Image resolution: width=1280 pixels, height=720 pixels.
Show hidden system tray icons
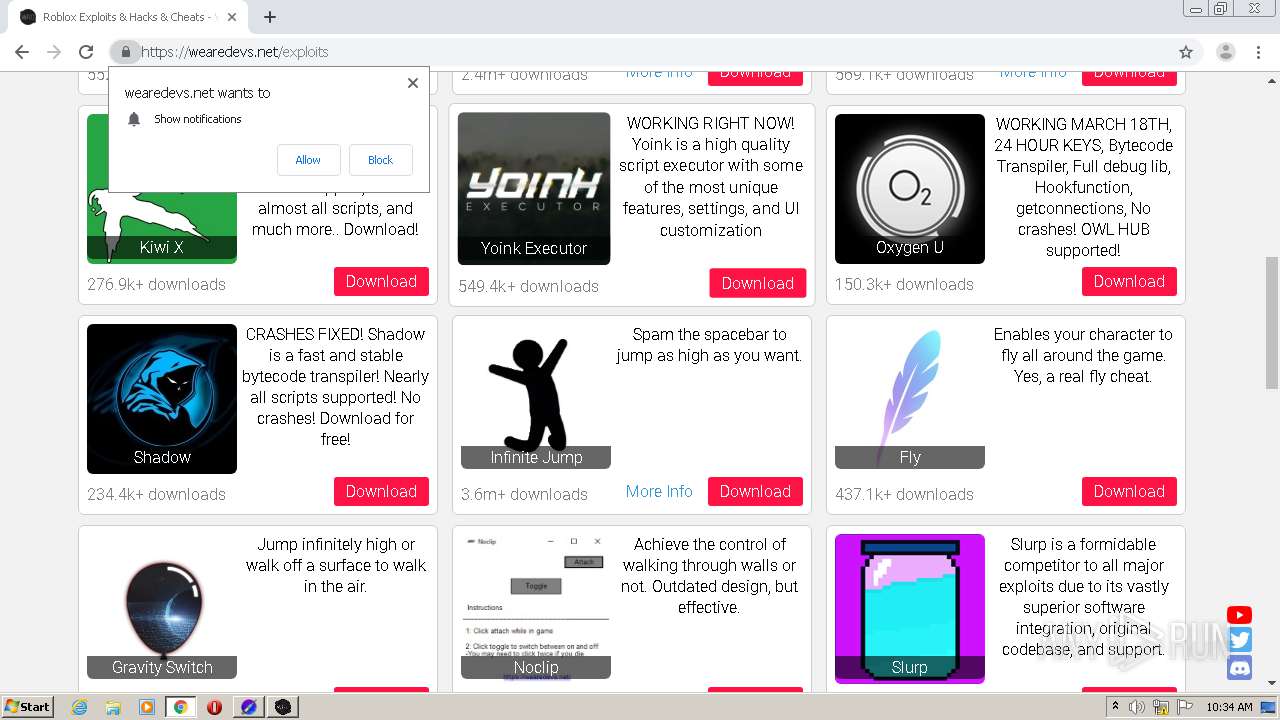point(1115,707)
